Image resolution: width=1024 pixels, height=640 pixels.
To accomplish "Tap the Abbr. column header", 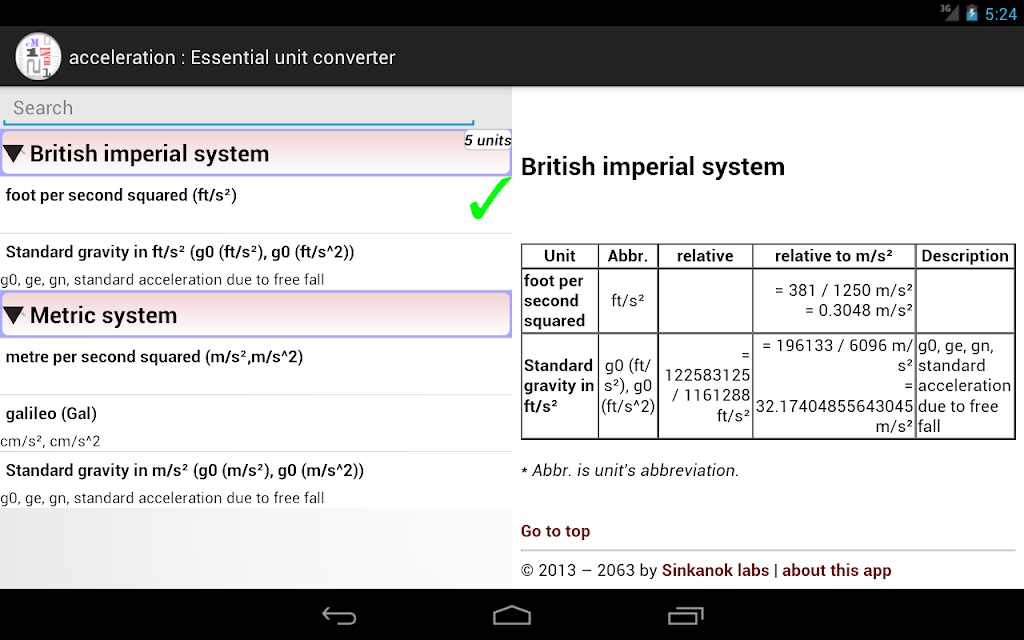I will coord(628,256).
